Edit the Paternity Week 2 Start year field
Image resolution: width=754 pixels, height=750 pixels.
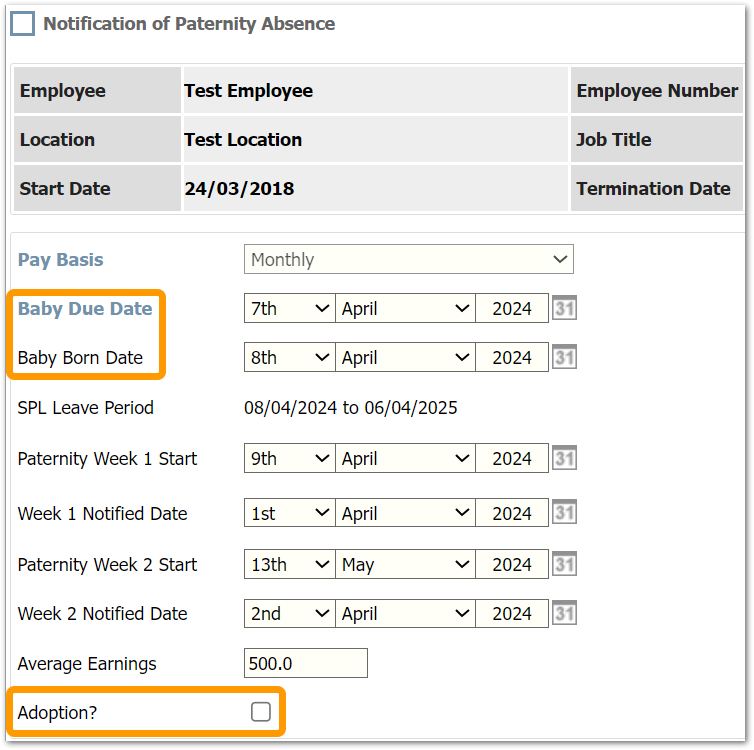[512, 565]
